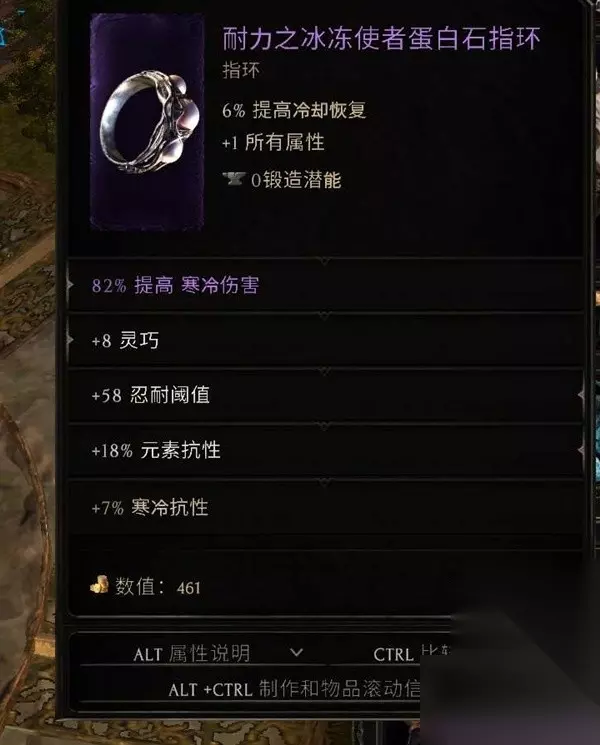Click the left arrow beside 82% 寒冷伤害

70,285
